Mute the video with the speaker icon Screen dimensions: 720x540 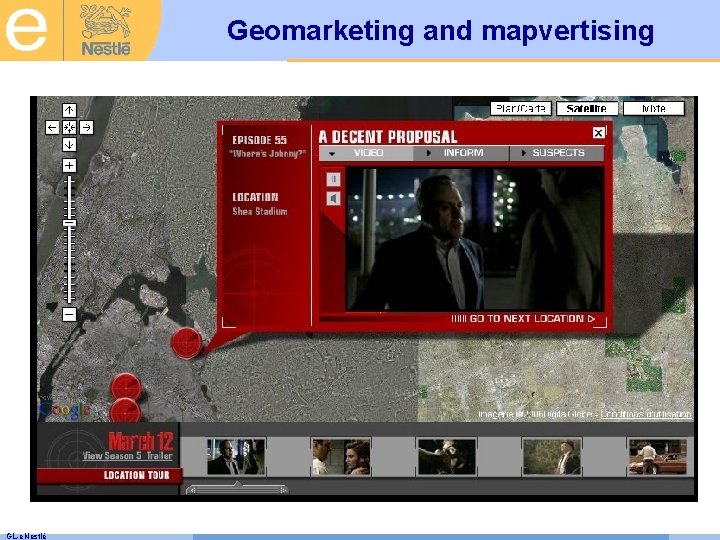(333, 198)
